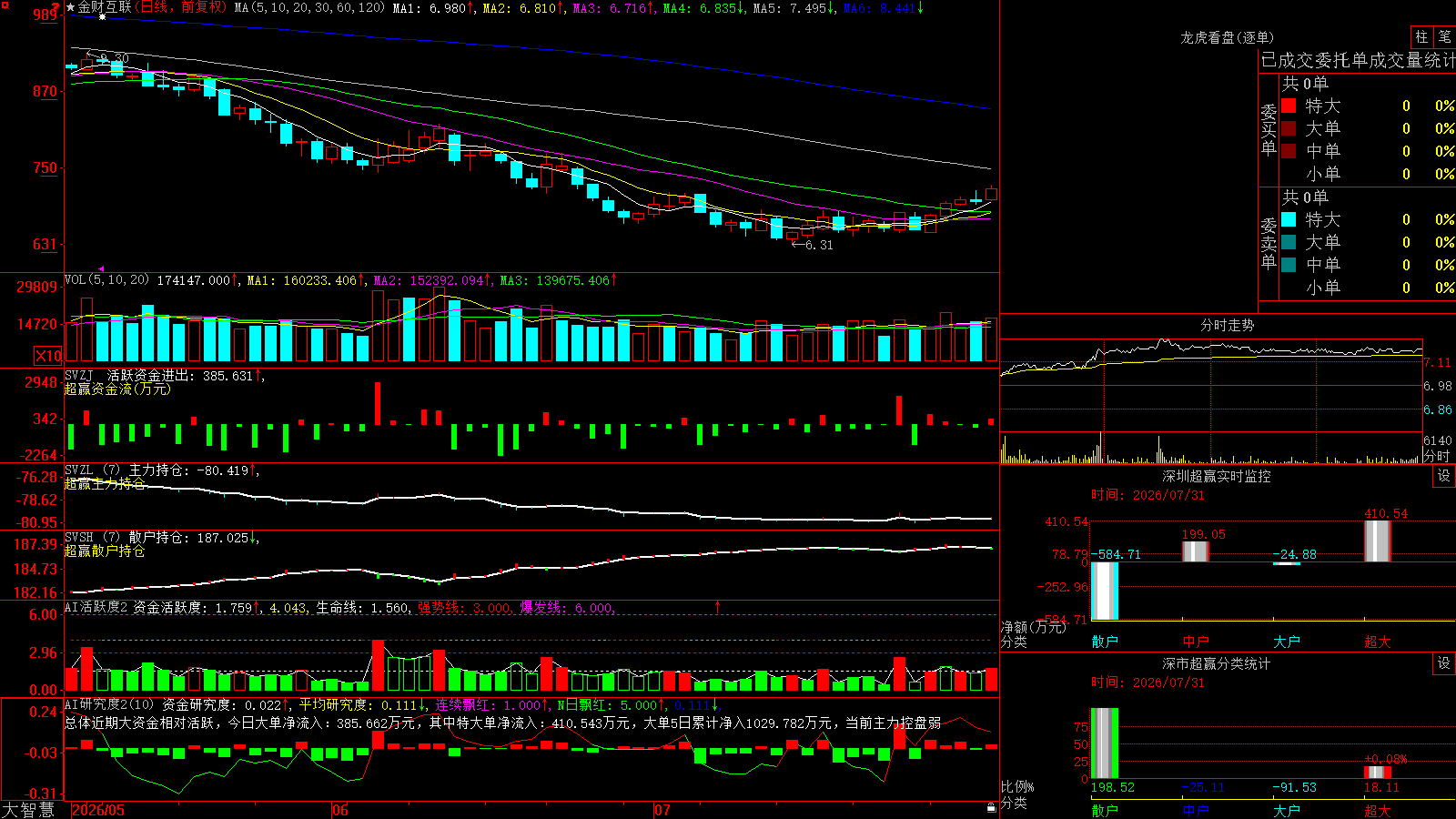Screen dimensions: 1456x819
Task: Click the 连续飘红: 1.000 label
Action: pyautogui.click(x=488, y=704)
